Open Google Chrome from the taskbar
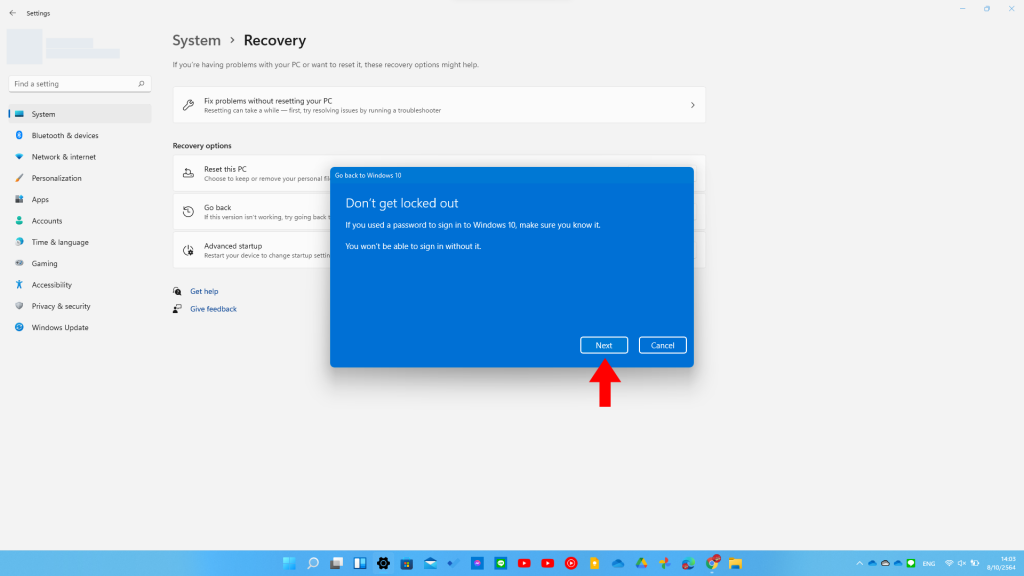The width and height of the screenshot is (1024, 576). coord(712,563)
